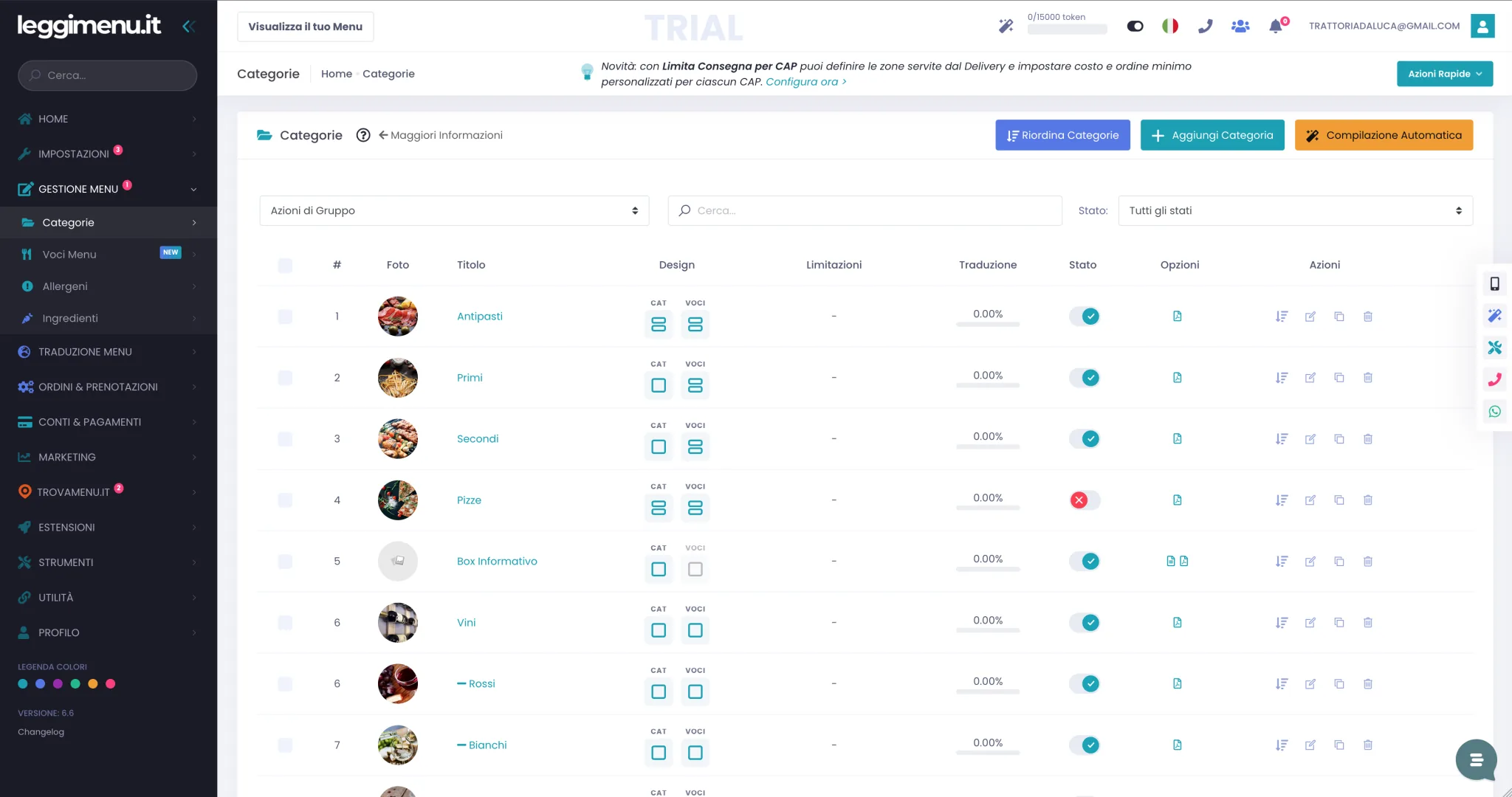Click the red phone icon on right panel
Viewport: 1512px width, 797px height.
pyautogui.click(x=1495, y=379)
